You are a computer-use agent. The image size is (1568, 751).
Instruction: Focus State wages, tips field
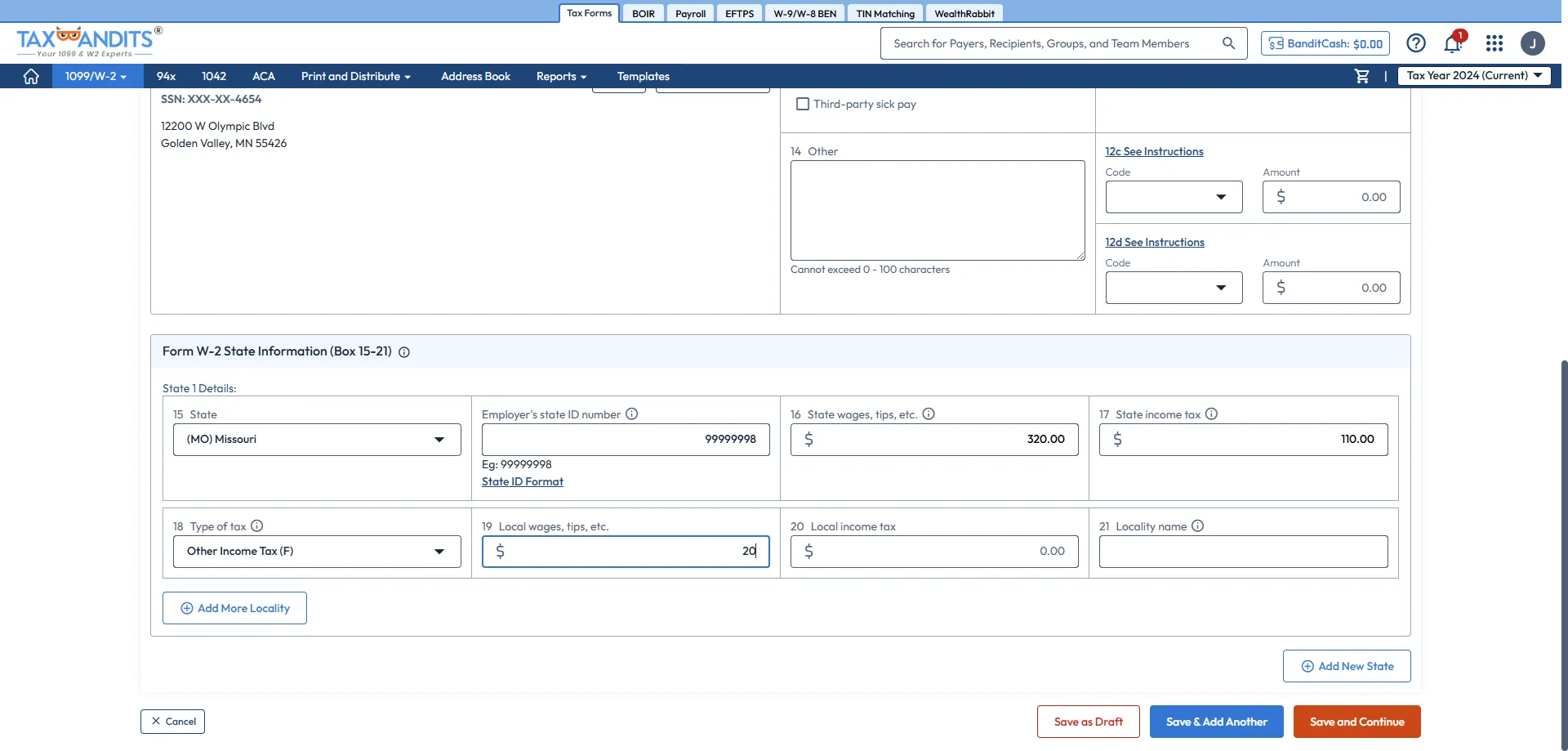coord(934,440)
